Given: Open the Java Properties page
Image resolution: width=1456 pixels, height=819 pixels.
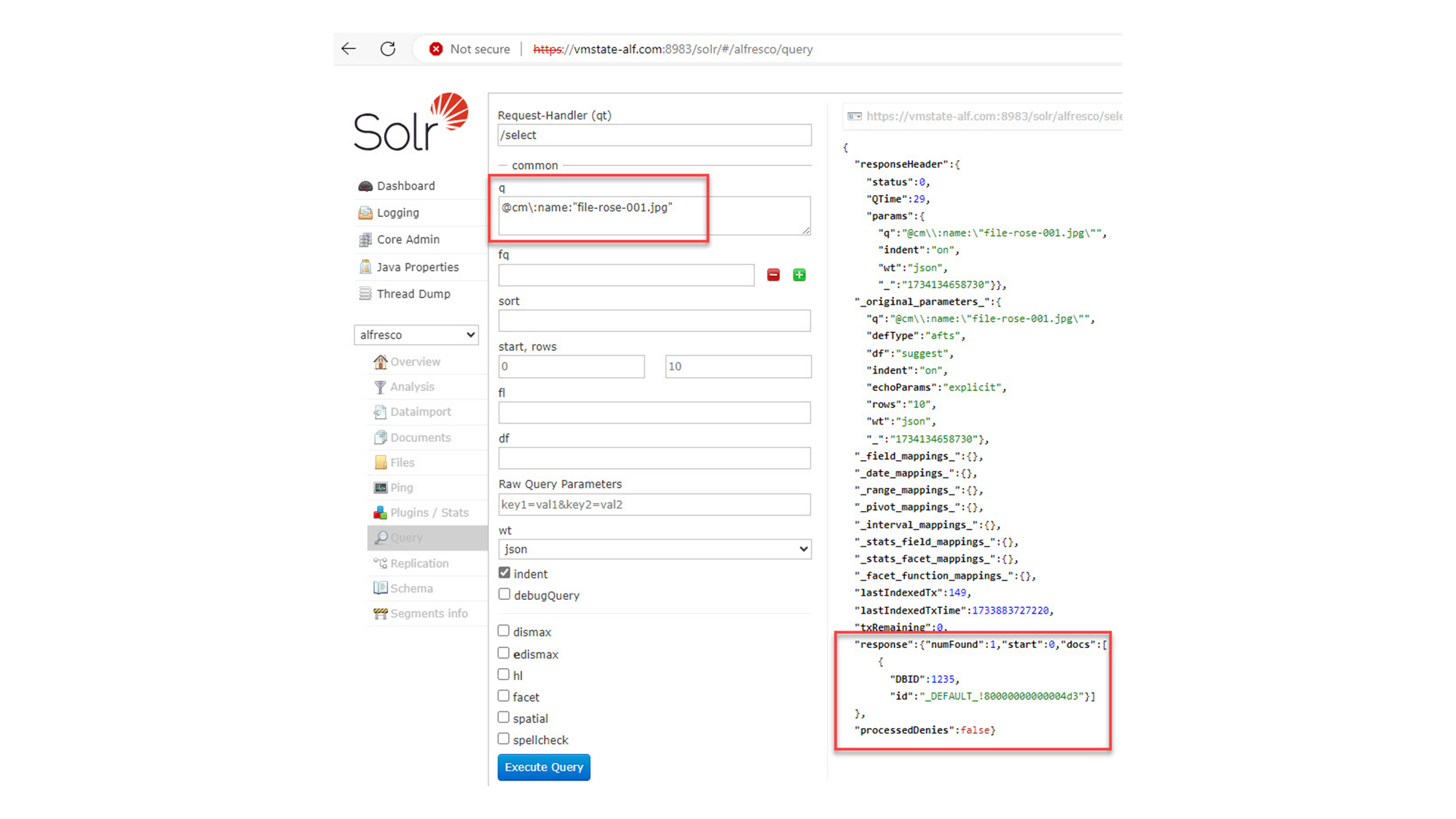Looking at the screenshot, I should (417, 267).
